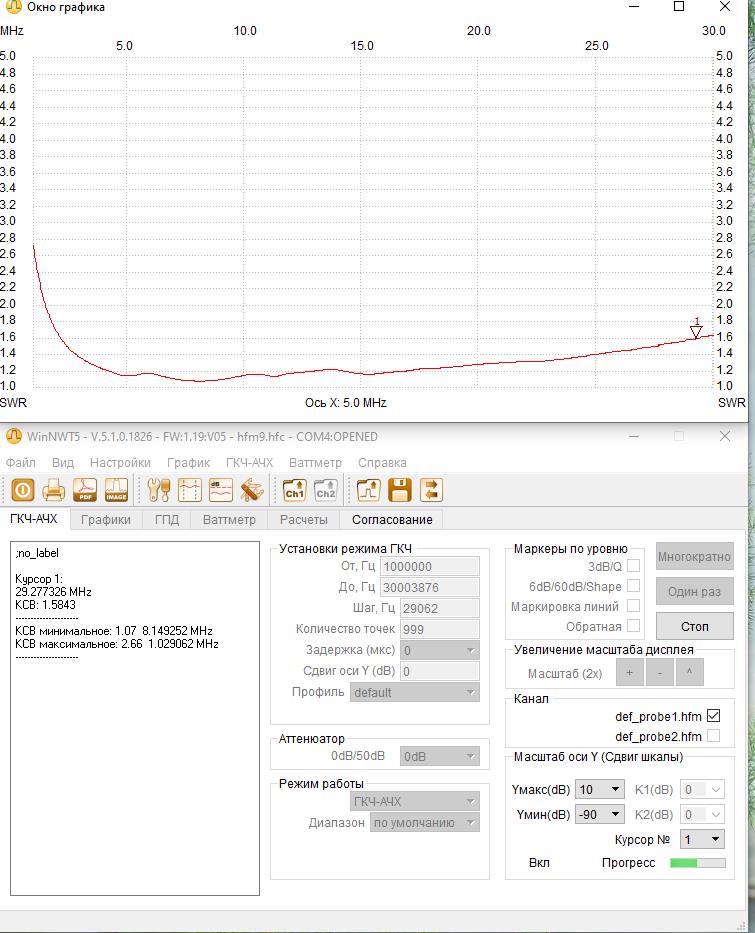Click the zoom caret (^) button
This screenshot has width=755, height=933.
[690, 672]
